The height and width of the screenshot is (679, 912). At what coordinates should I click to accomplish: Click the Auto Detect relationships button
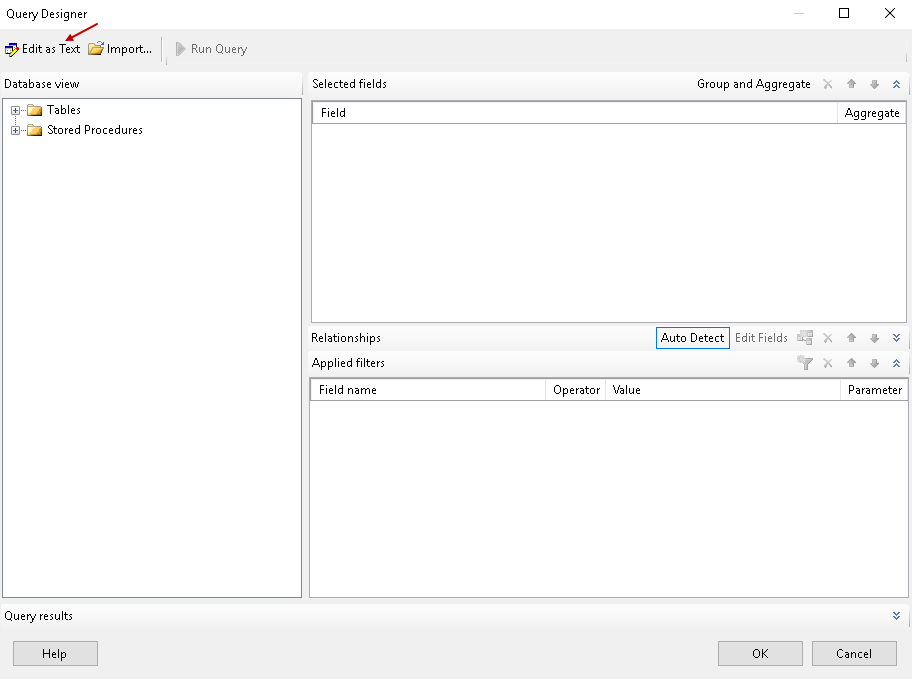[693, 338]
